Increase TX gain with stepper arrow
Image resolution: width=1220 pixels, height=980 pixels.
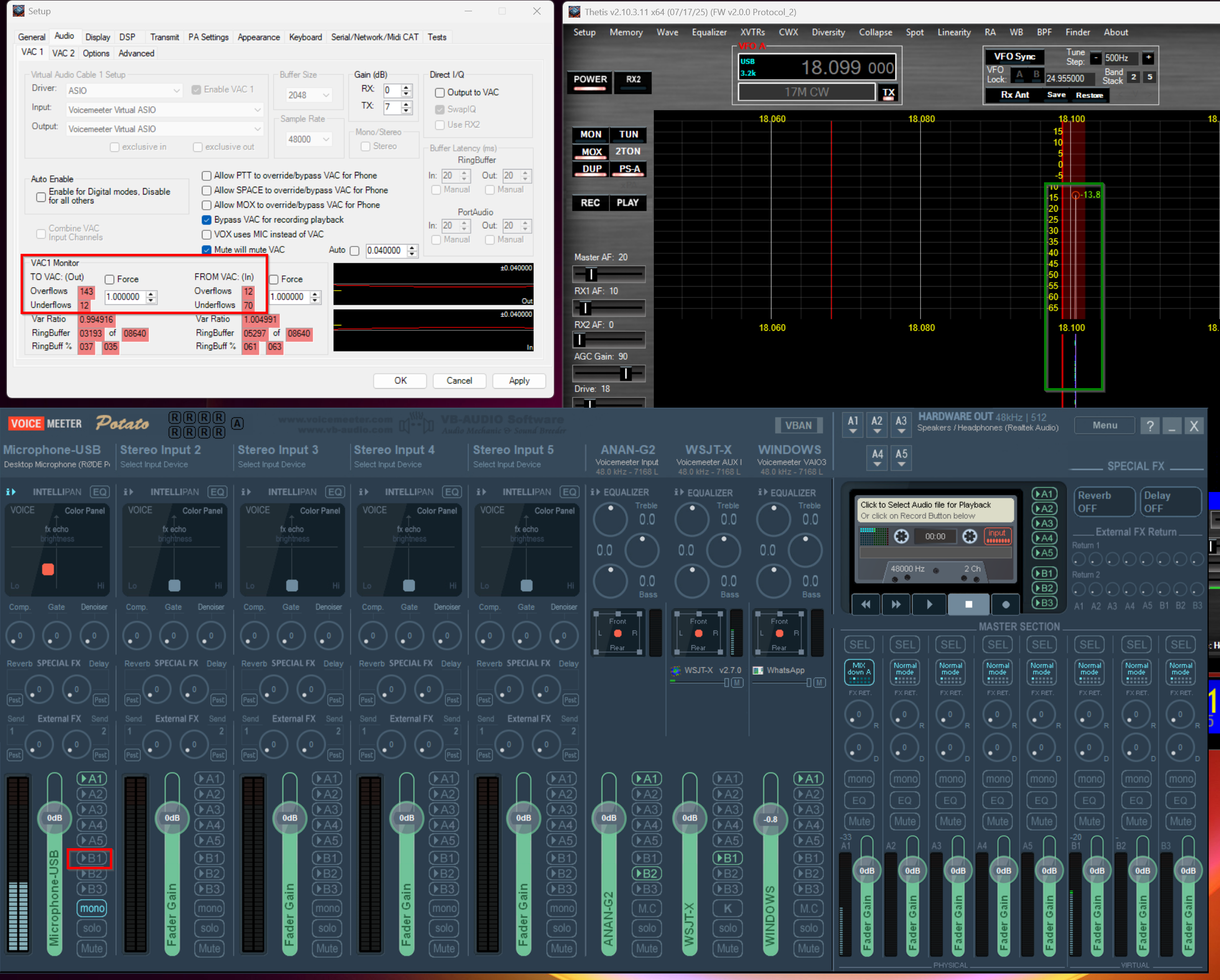point(406,104)
